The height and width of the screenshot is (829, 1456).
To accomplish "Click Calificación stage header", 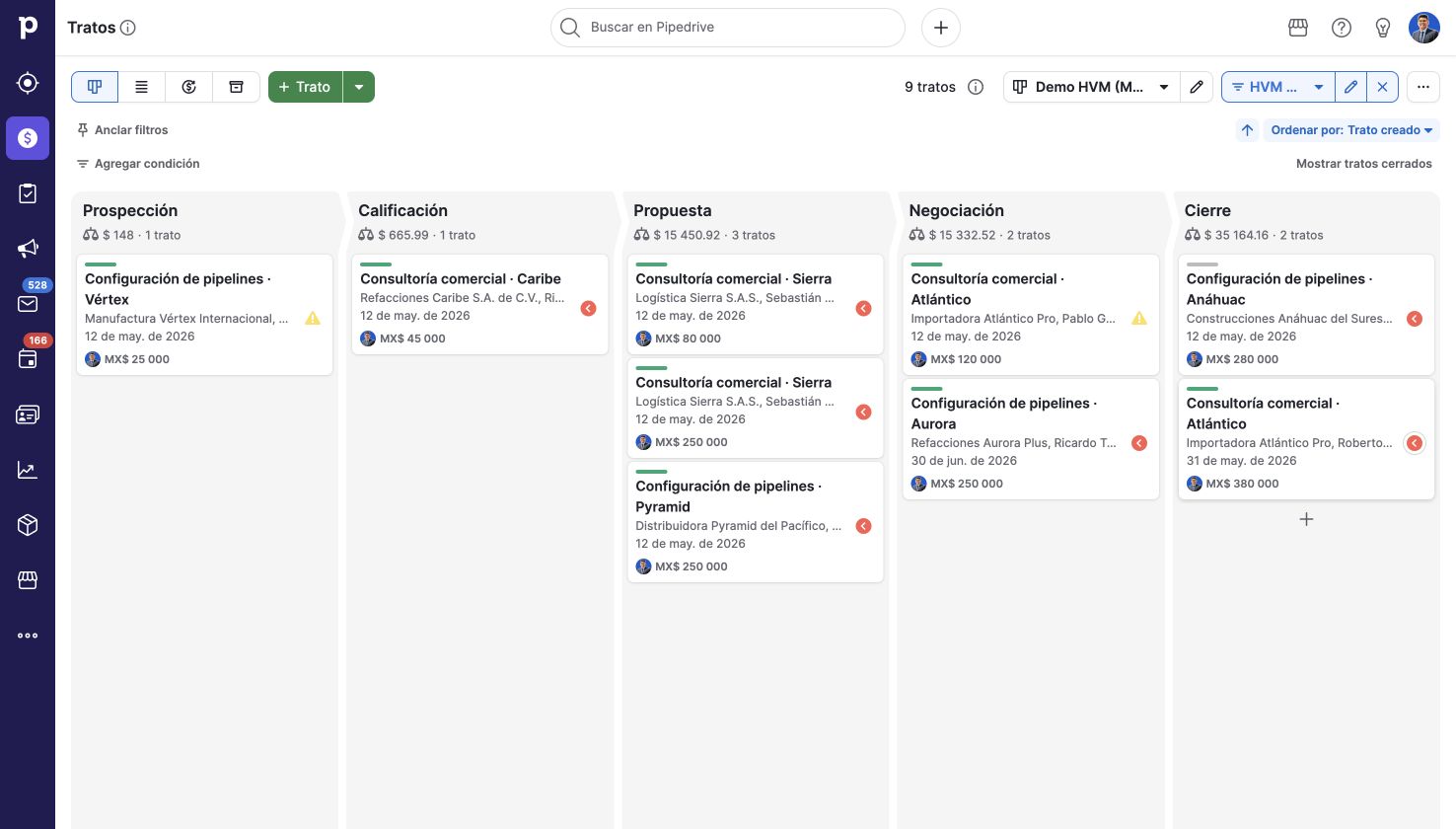I will coord(402,210).
